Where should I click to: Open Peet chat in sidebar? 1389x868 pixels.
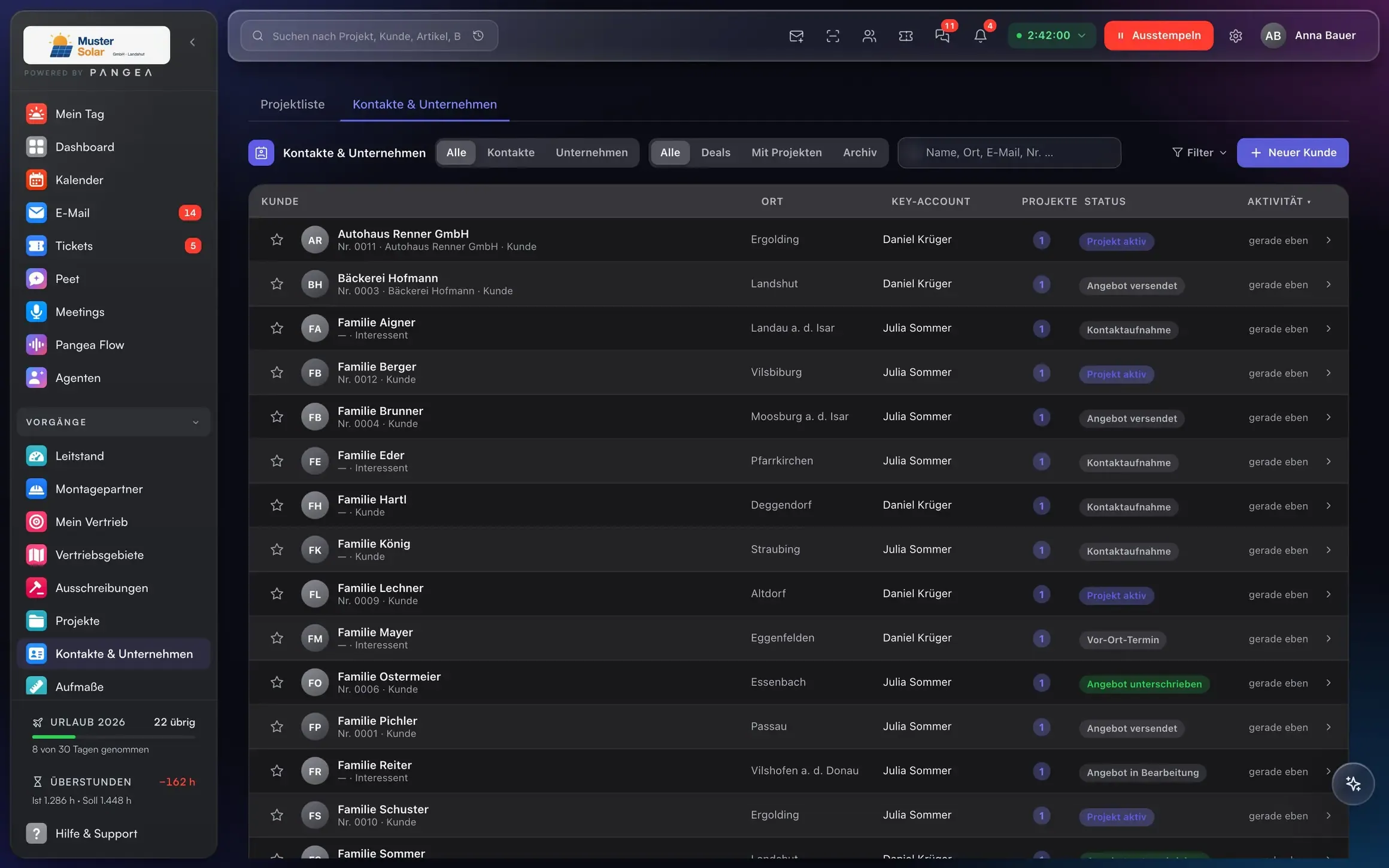[x=114, y=279]
